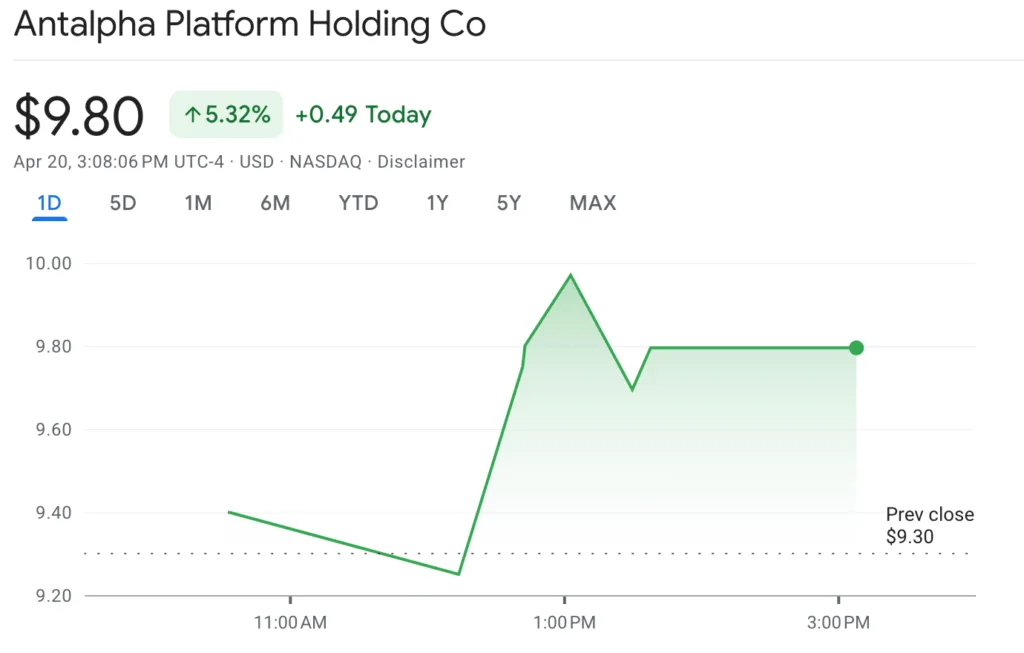Screen dimensions: 1024x653
Task: Click the +0.49 Today change text
Action: pos(363,114)
